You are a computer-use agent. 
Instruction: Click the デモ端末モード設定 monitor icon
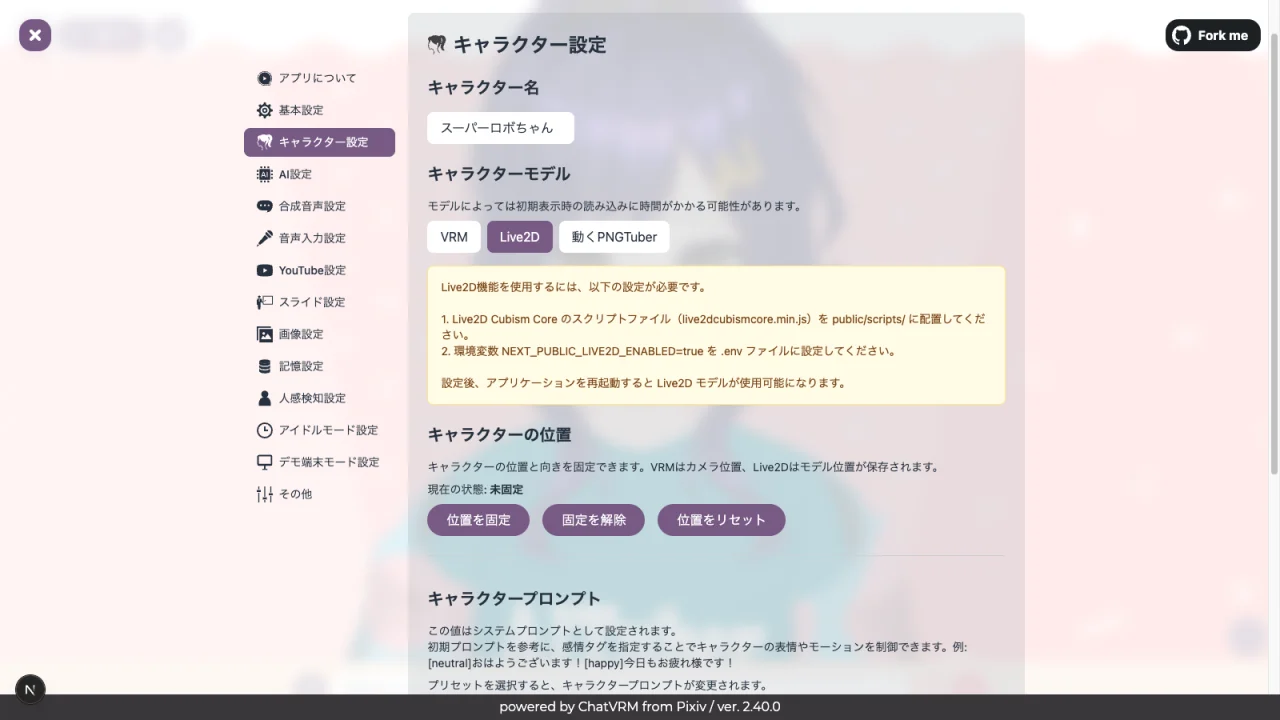(x=264, y=462)
